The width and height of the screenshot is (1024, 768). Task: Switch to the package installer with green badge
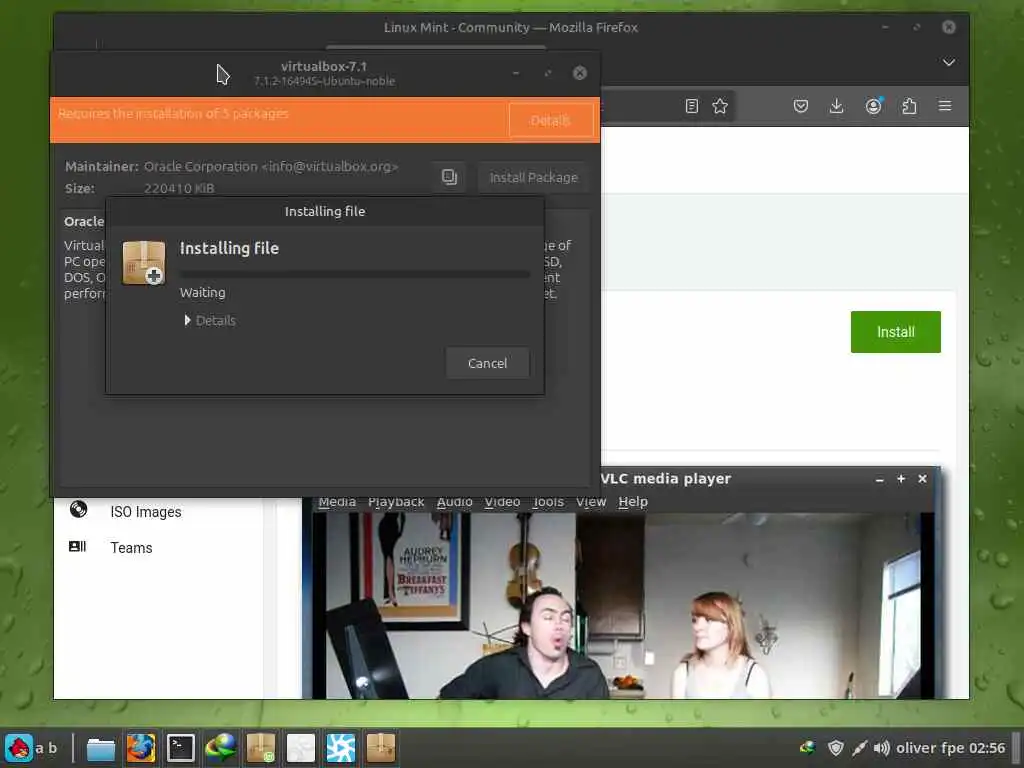(260, 748)
